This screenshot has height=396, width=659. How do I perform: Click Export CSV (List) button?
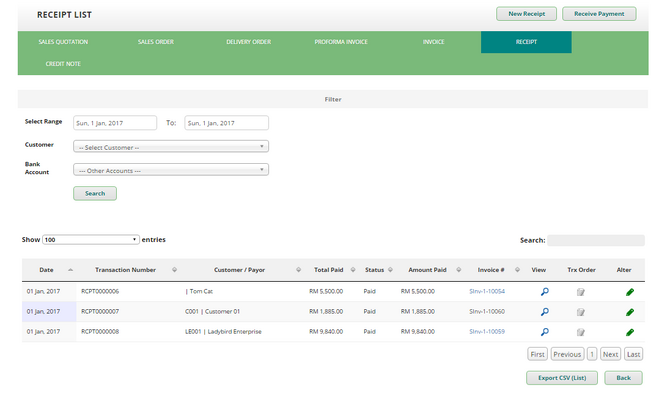click(x=562, y=378)
